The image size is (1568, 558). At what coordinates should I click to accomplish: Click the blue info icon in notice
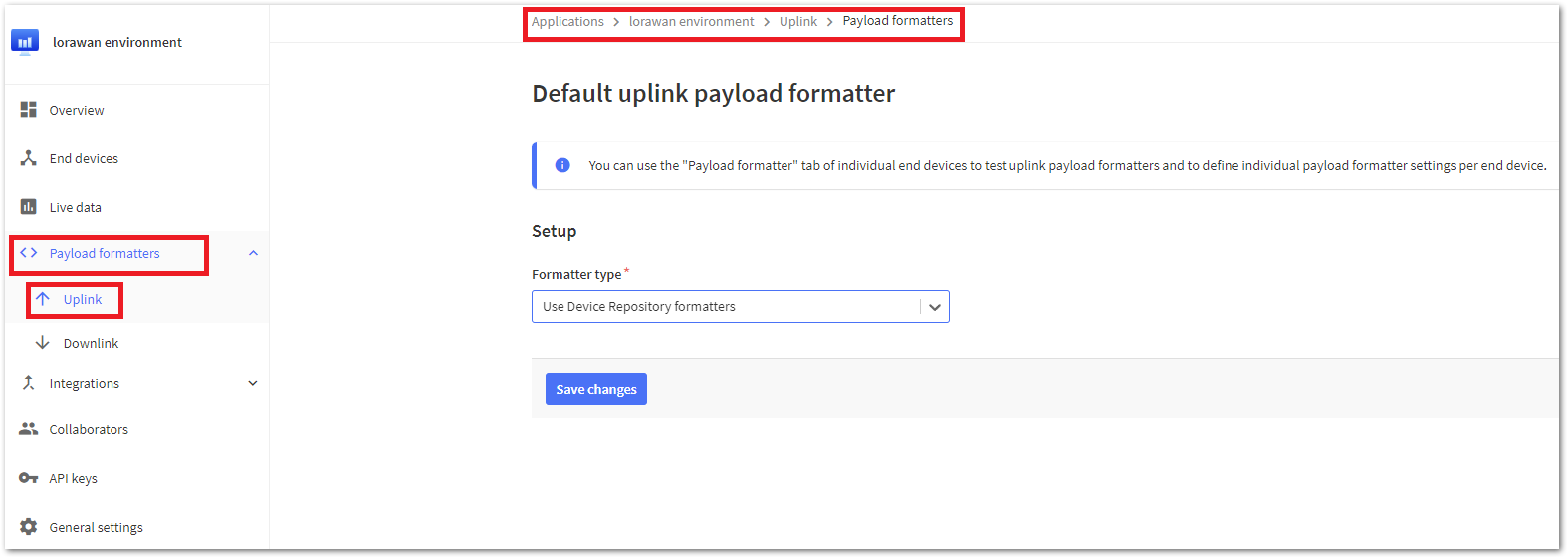(x=562, y=165)
